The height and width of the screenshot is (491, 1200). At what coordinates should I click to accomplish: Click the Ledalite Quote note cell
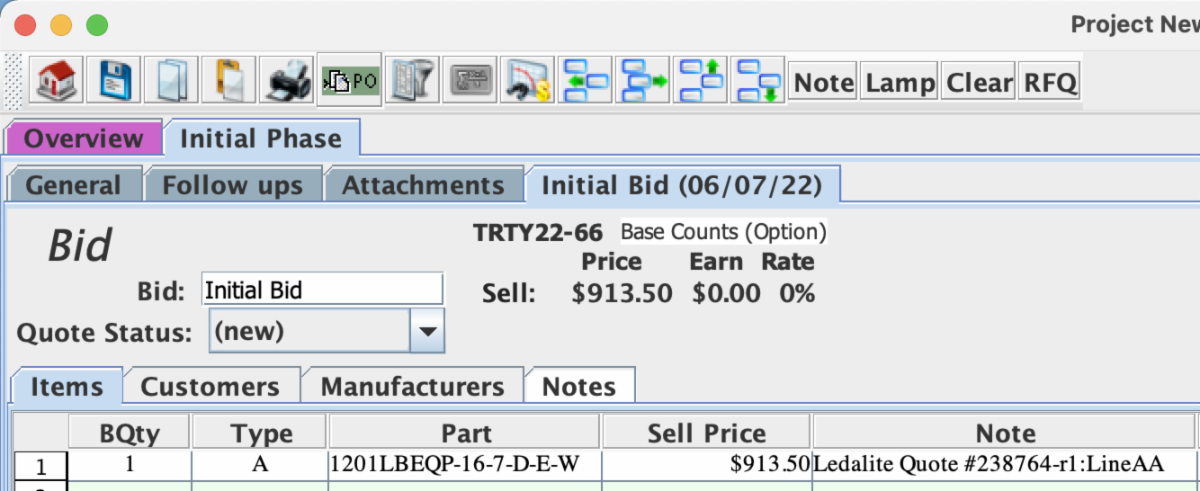point(1005,464)
